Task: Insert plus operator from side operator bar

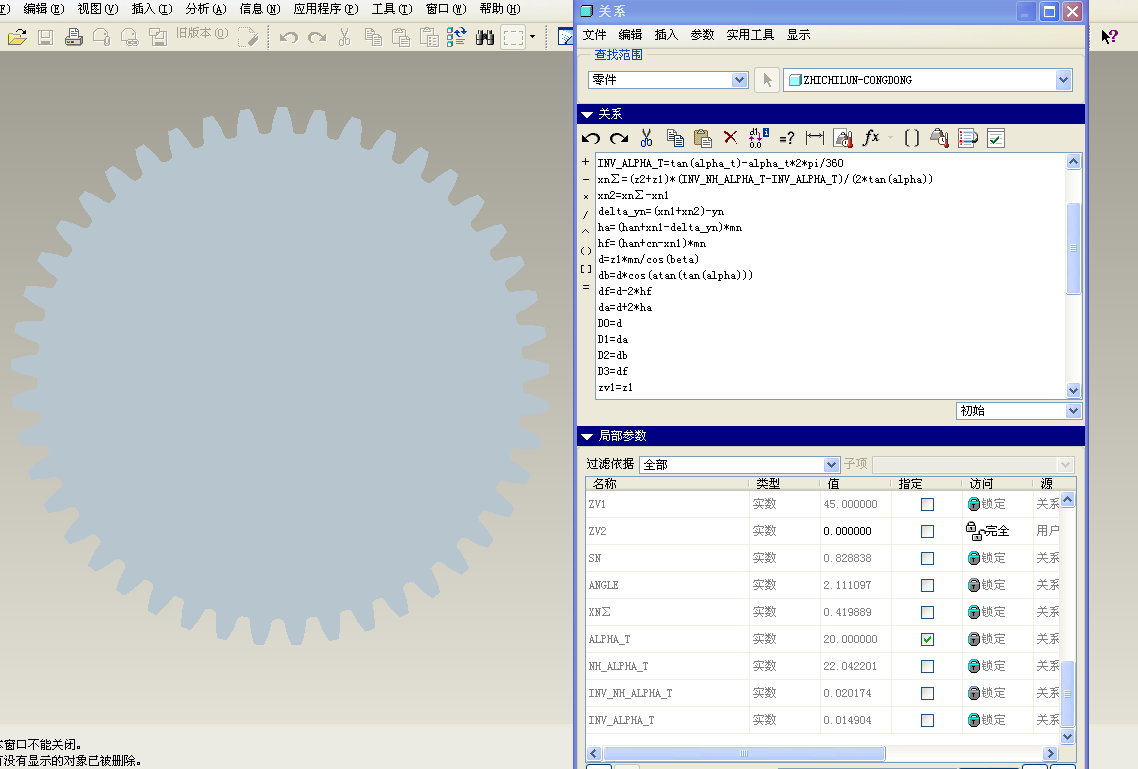Action: (586, 162)
